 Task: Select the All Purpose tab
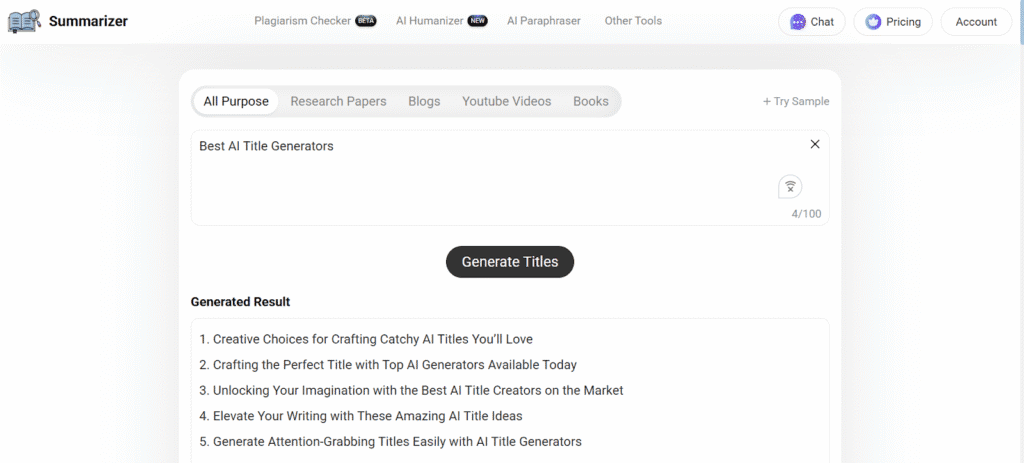(x=236, y=101)
